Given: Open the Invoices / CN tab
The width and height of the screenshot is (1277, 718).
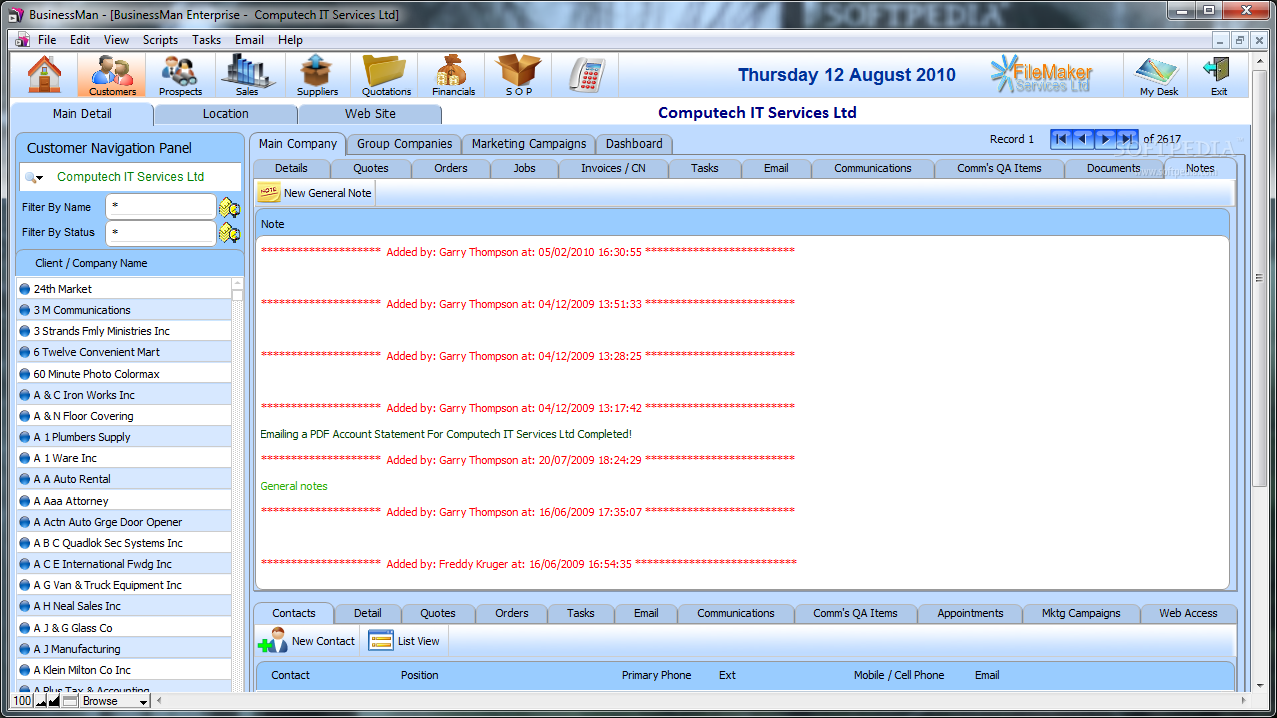Looking at the screenshot, I should pyautogui.click(x=613, y=168).
